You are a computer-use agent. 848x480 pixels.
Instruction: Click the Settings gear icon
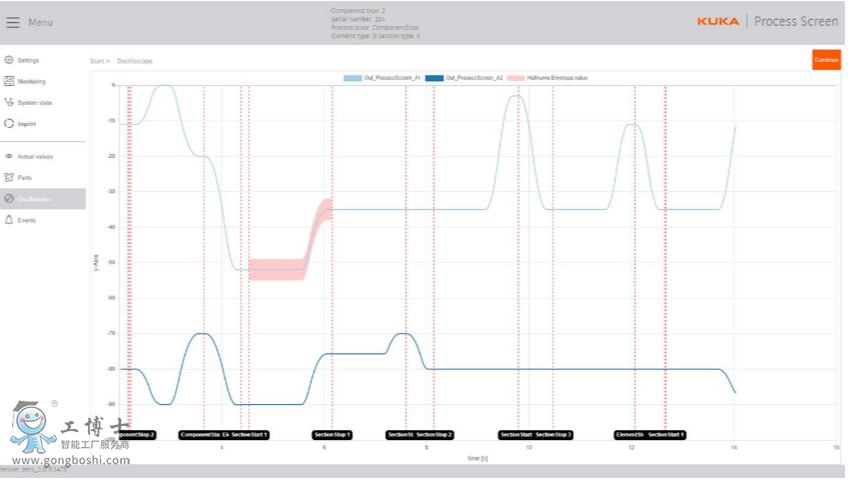(x=9, y=60)
